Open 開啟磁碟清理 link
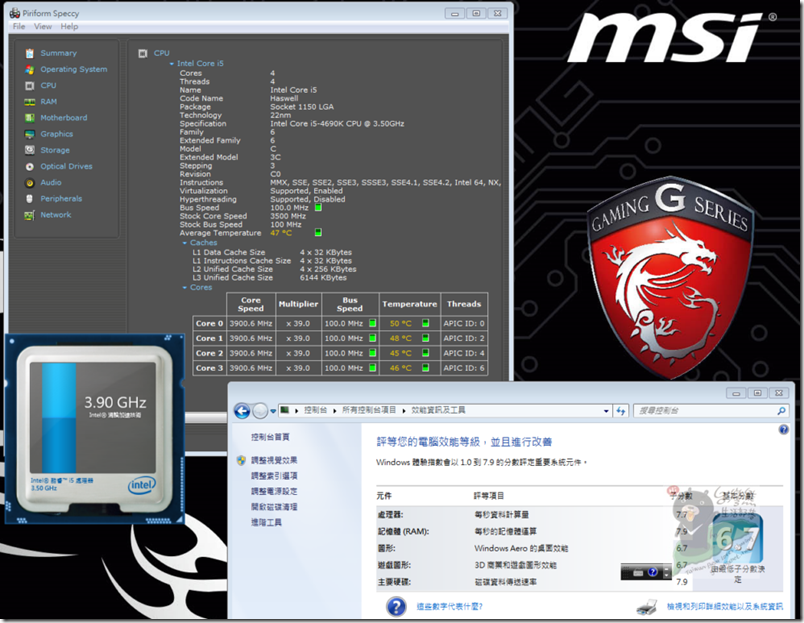The image size is (804, 623). [x=274, y=507]
